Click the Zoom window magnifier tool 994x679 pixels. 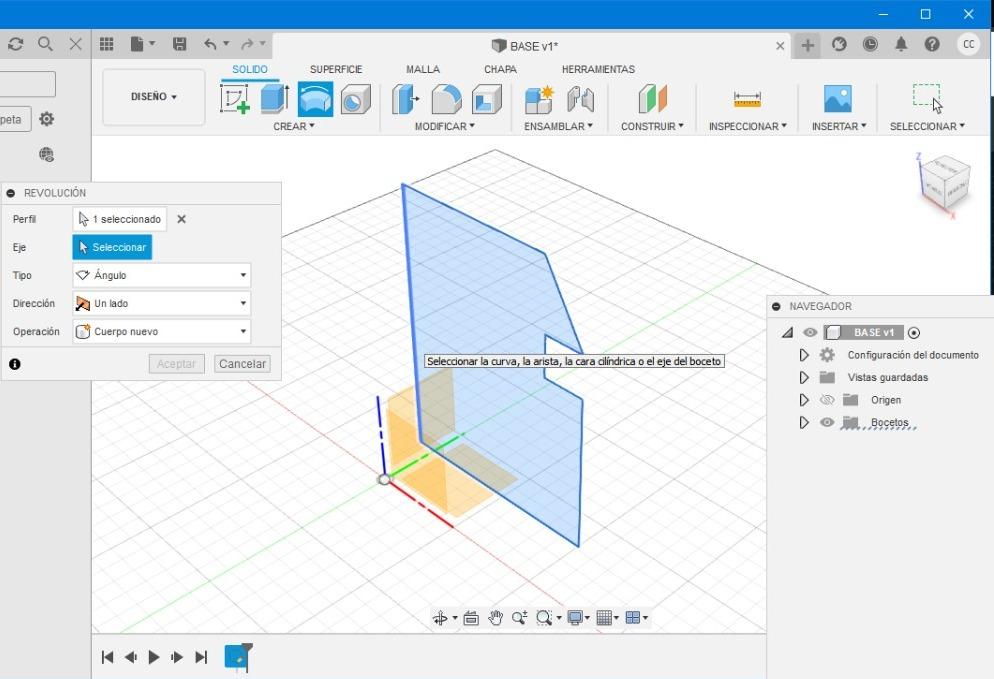544,618
